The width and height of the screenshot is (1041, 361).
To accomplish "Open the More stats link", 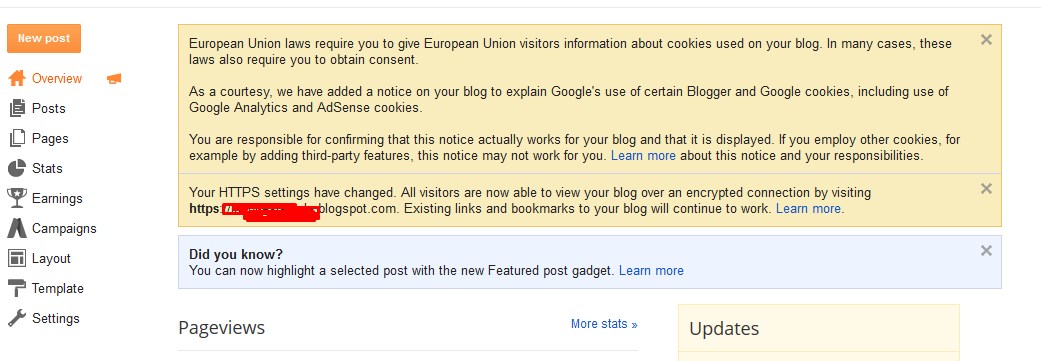I will (604, 324).
